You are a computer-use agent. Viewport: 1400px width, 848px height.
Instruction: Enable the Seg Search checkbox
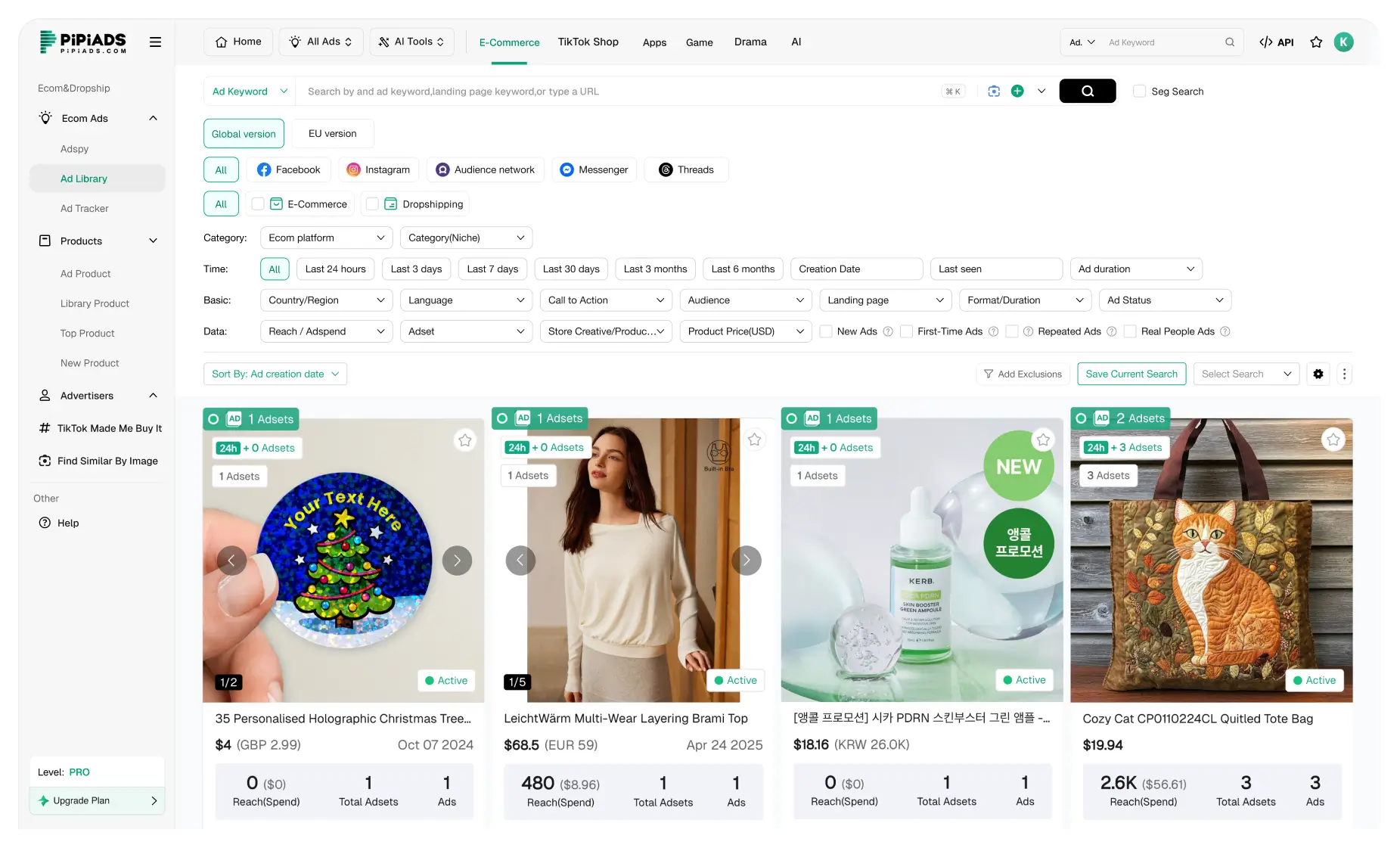[1139, 91]
